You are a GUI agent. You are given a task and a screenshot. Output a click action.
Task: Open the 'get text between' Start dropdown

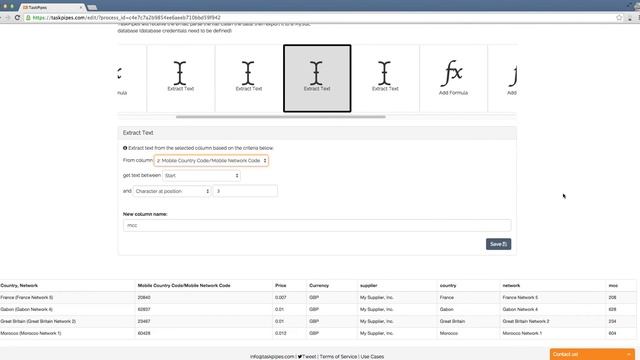202,176
